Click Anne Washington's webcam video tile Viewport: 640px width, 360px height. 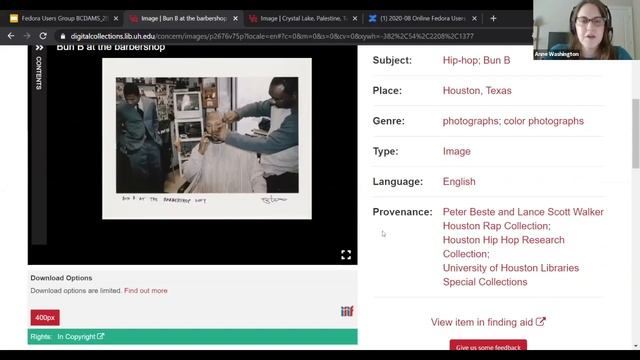click(586, 30)
